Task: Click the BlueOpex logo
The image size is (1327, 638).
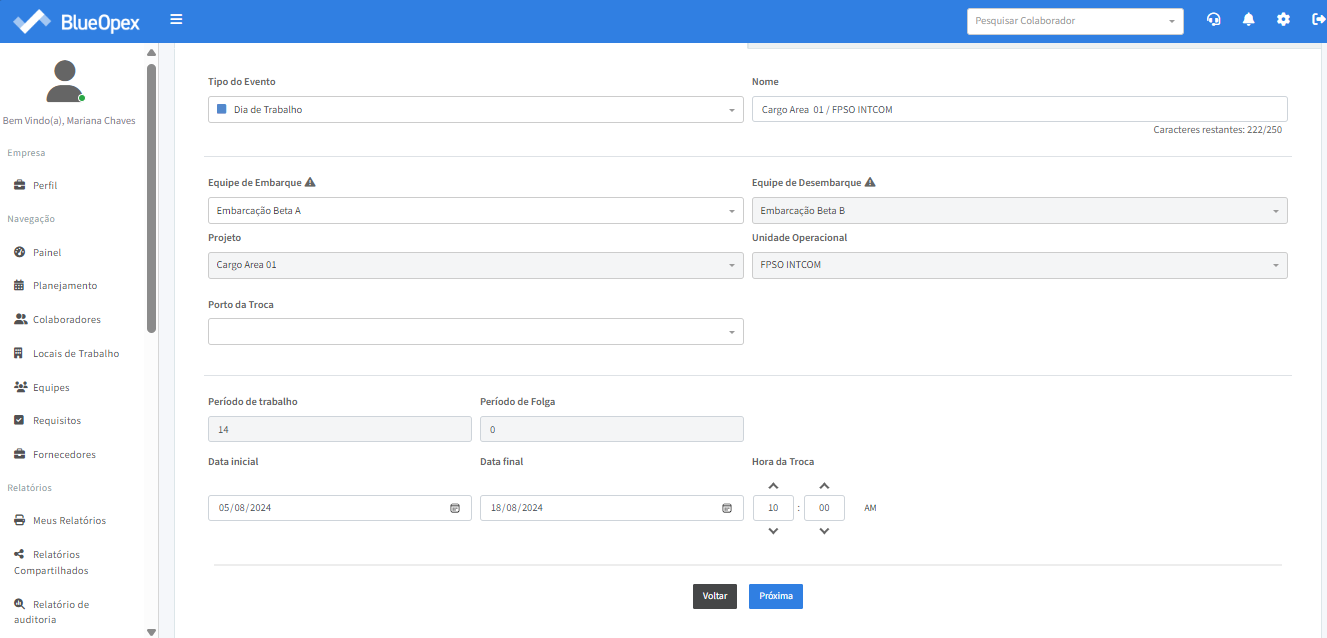Action: [x=77, y=20]
